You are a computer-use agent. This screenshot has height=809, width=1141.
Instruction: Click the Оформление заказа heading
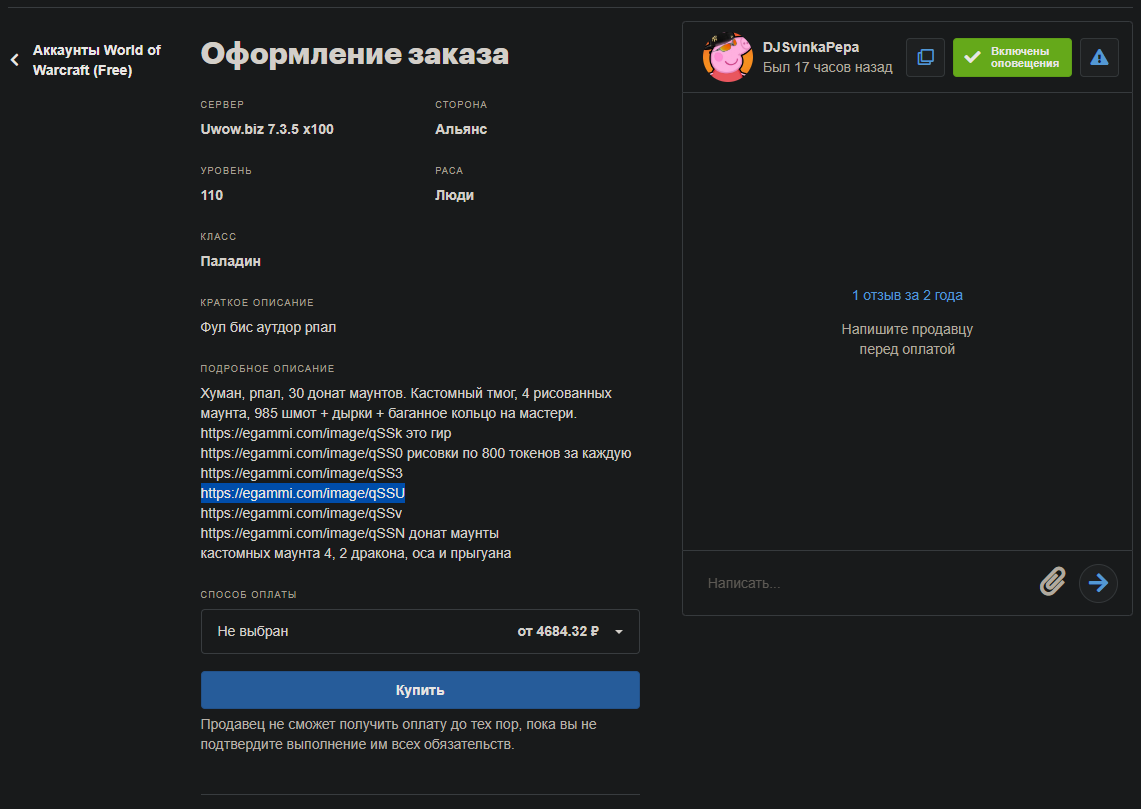(355, 54)
